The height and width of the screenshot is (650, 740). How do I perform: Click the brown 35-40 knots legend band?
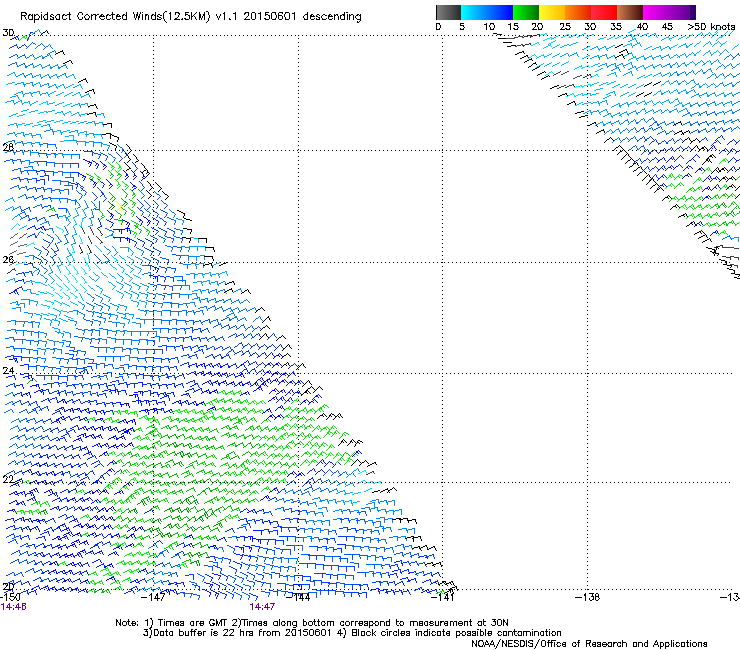pos(630,12)
